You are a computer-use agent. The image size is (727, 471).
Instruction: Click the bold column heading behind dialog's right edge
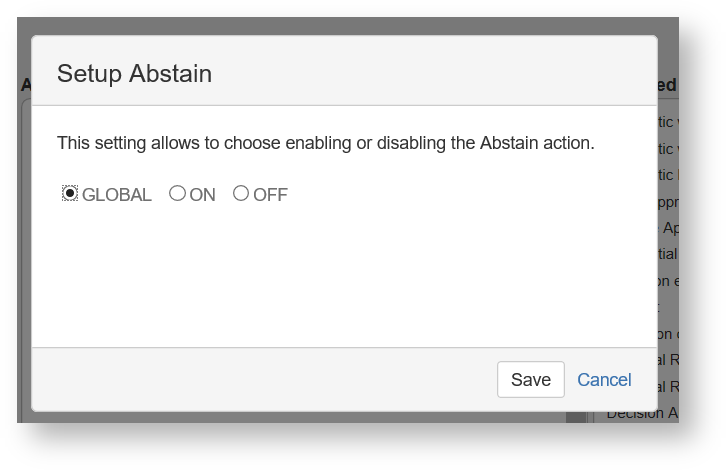(667, 86)
